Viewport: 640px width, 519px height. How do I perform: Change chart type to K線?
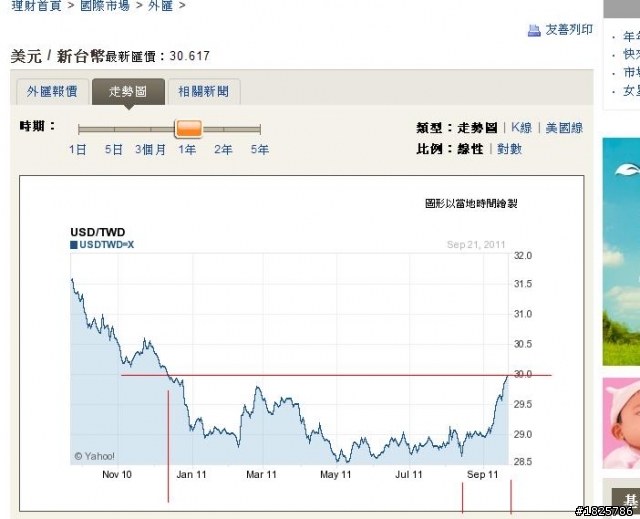521,128
